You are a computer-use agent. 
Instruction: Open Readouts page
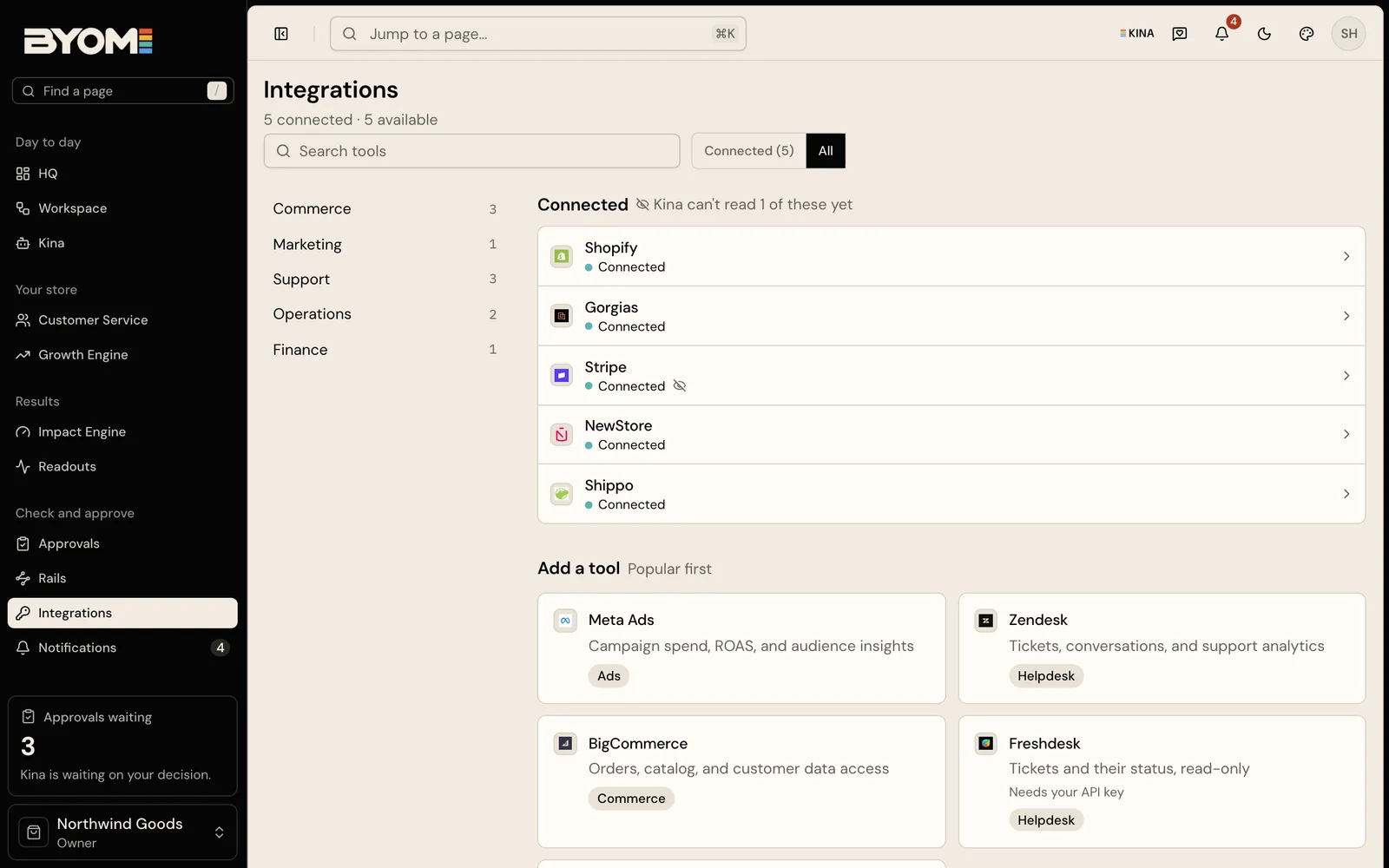[x=122, y=467]
